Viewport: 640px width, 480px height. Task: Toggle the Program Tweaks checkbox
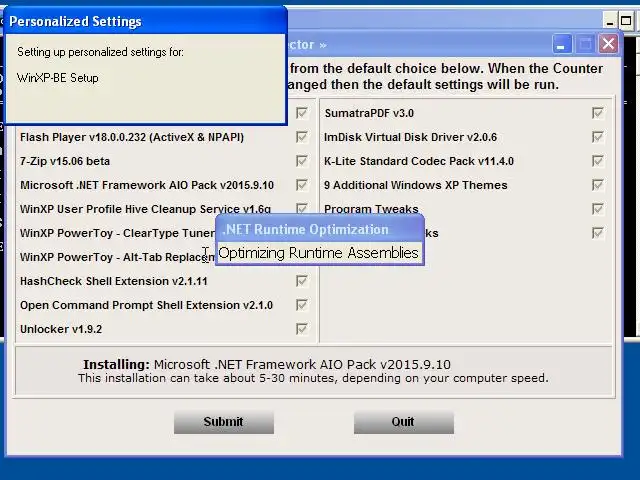point(598,209)
